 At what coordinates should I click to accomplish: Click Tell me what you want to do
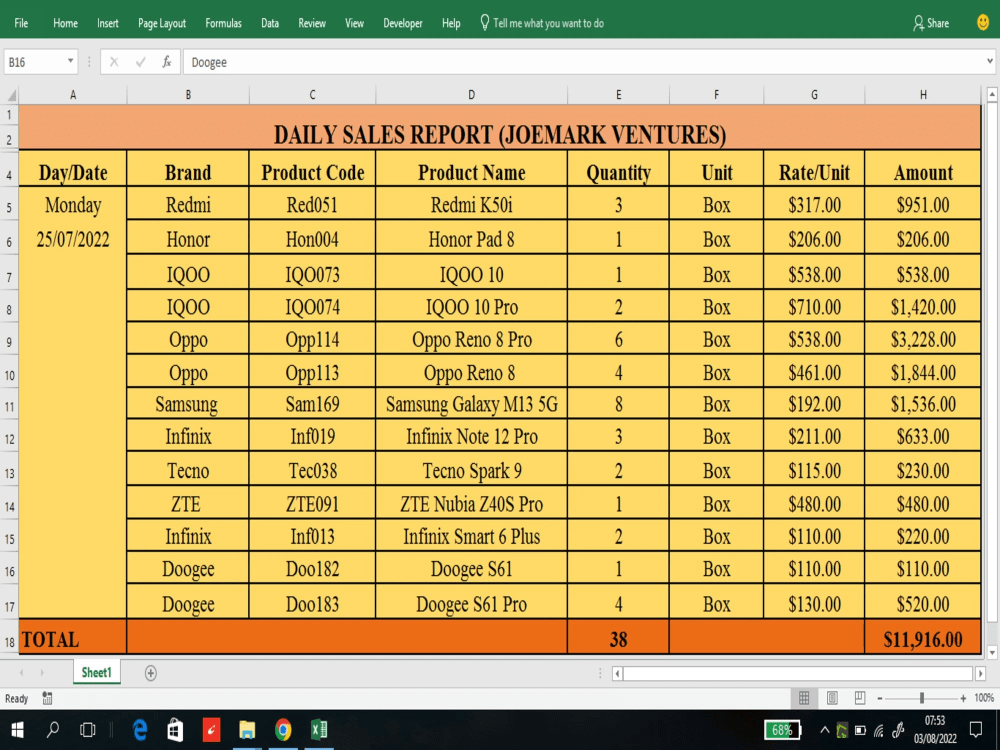[x=541, y=23]
